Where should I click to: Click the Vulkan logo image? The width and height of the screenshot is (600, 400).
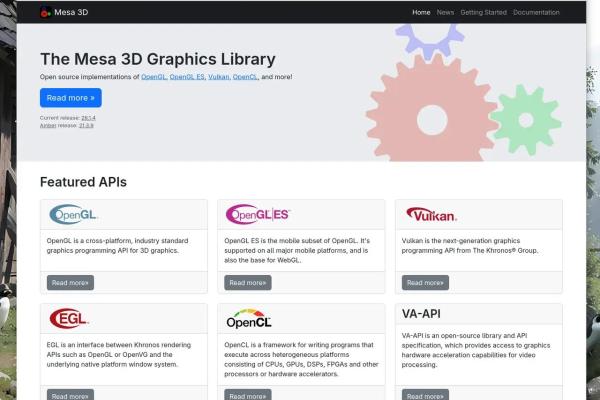click(x=431, y=214)
